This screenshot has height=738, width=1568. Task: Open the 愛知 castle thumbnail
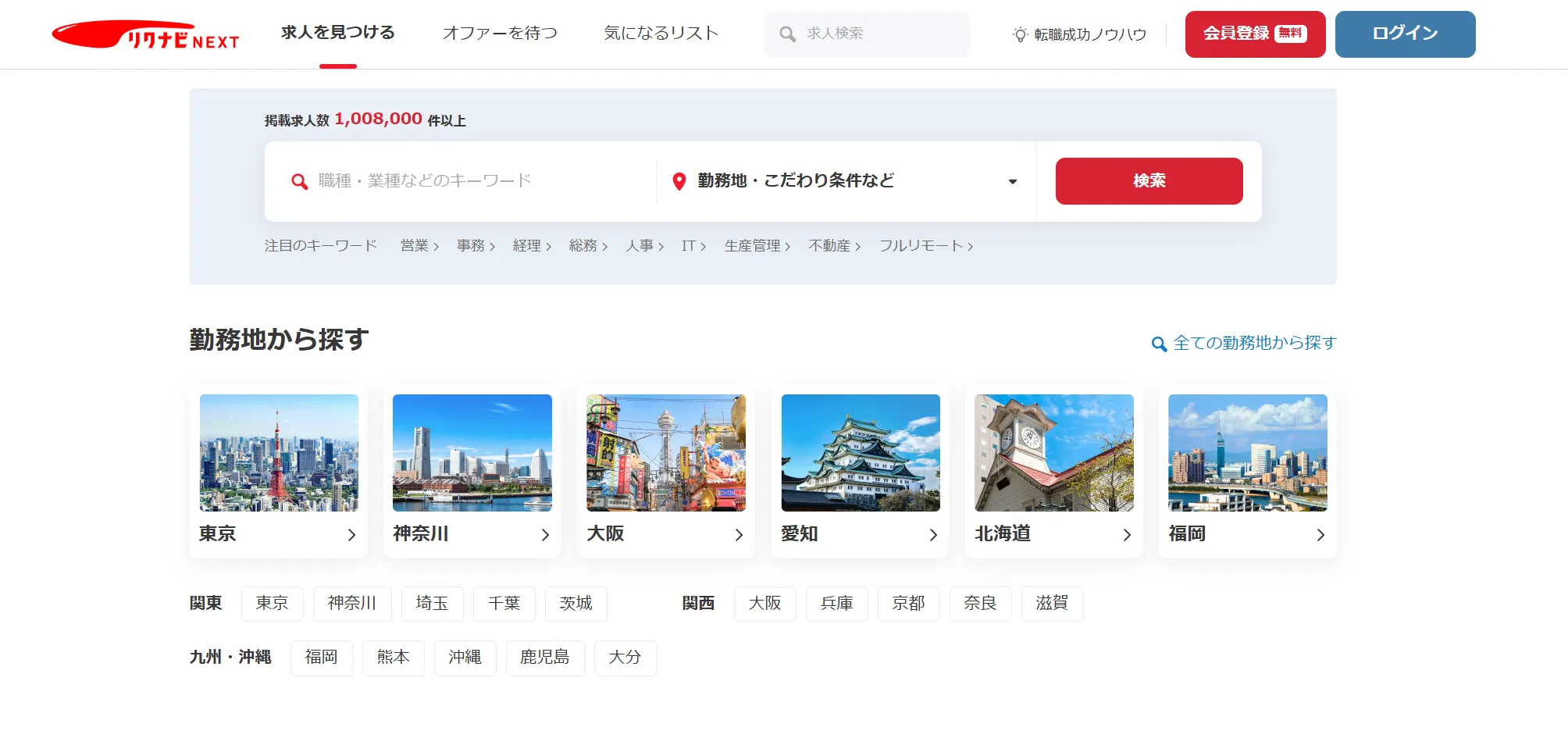click(x=861, y=453)
